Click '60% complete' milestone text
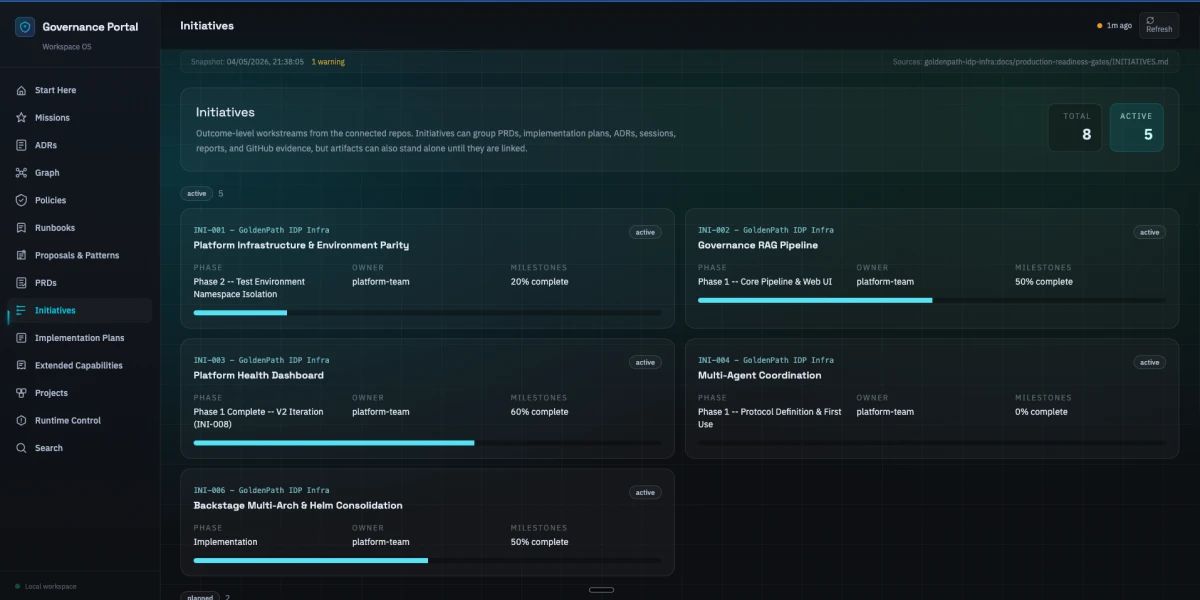The height and width of the screenshot is (600, 1200). [539, 412]
